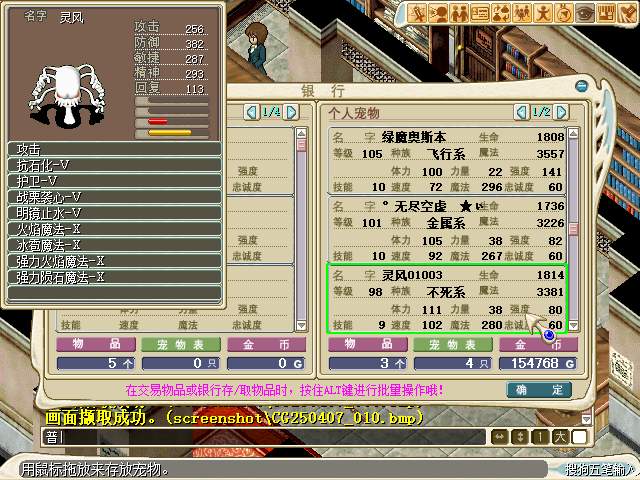Switch to bank-side 金币 tab

pos(266,345)
